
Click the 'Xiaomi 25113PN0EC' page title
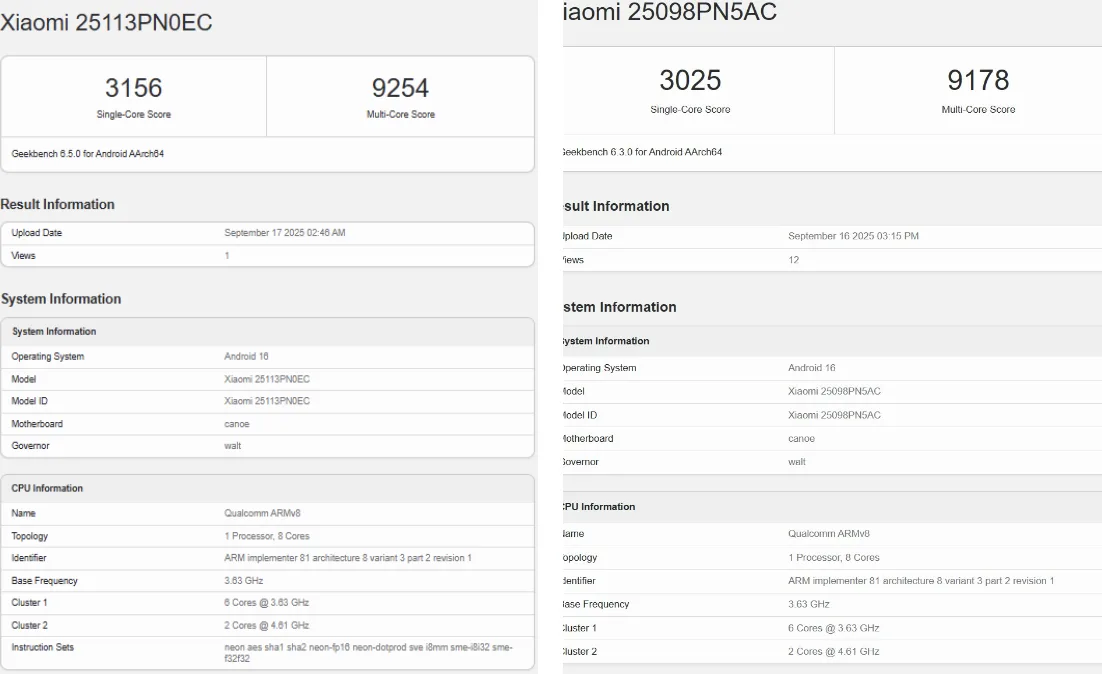(106, 22)
